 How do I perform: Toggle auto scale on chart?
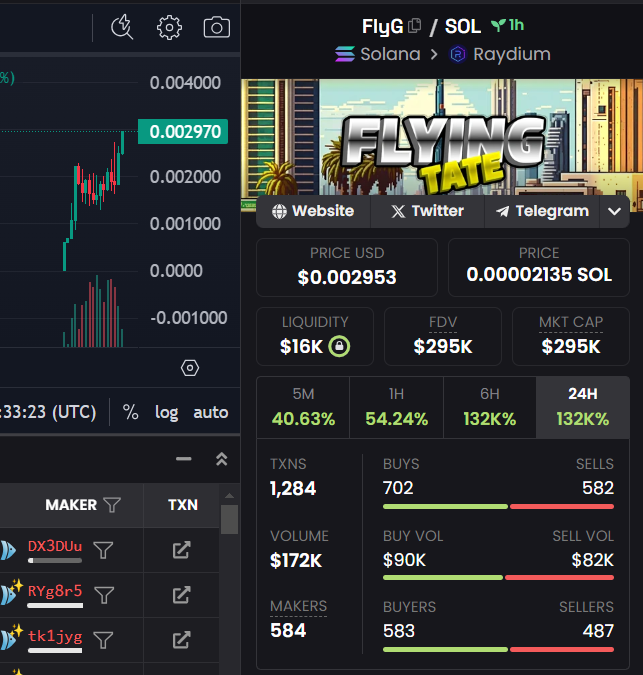click(x=210, y=412)
